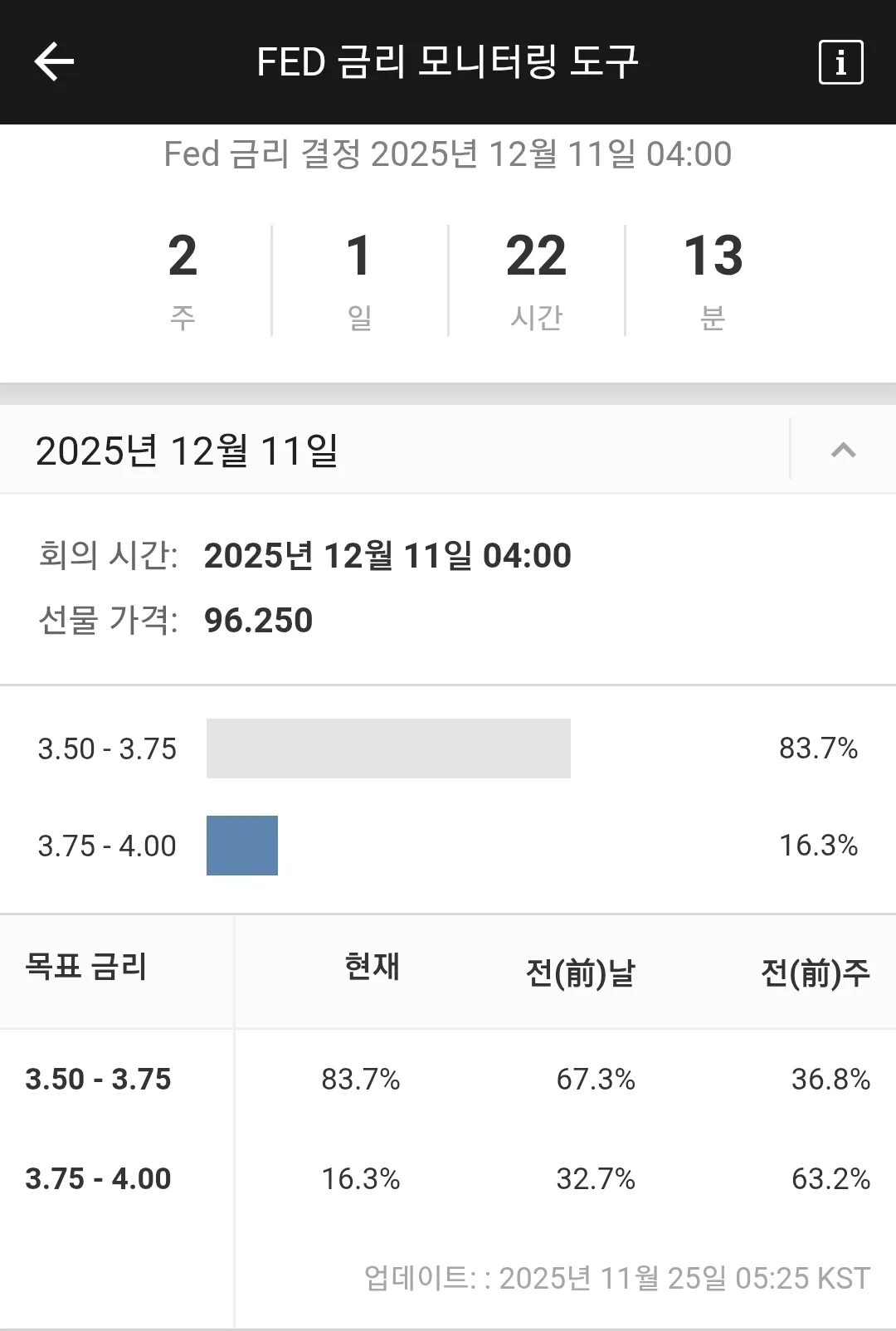This screenshot has height=1331, width=896.
Task: Tap the 16.3% label beside the blue bar
Action: (818, 846)
